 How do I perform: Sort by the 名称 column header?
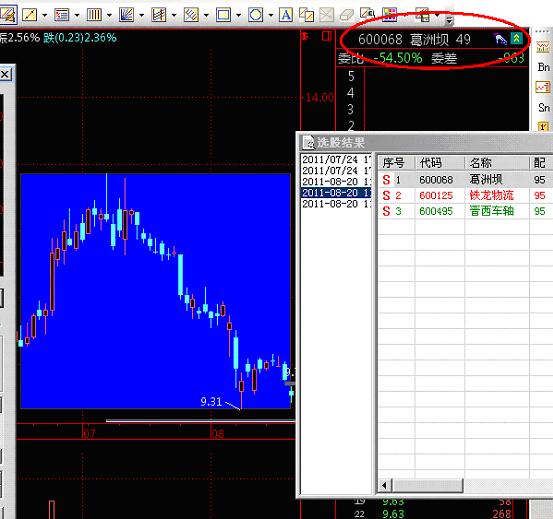pyautogui.click(x=497, y=163)
